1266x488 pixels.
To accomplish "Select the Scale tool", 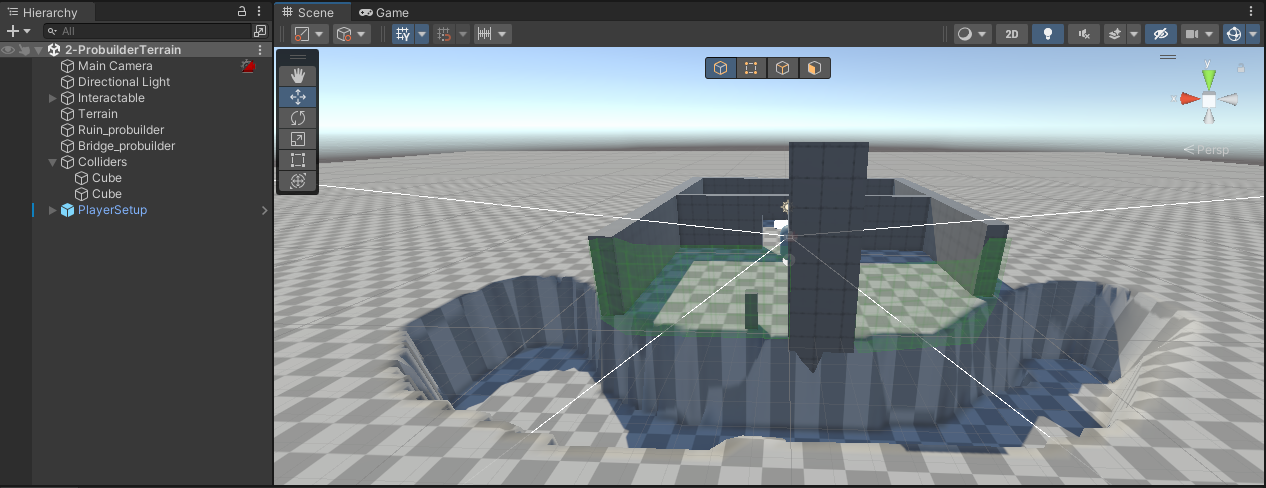I will click(x=297, y=139).
